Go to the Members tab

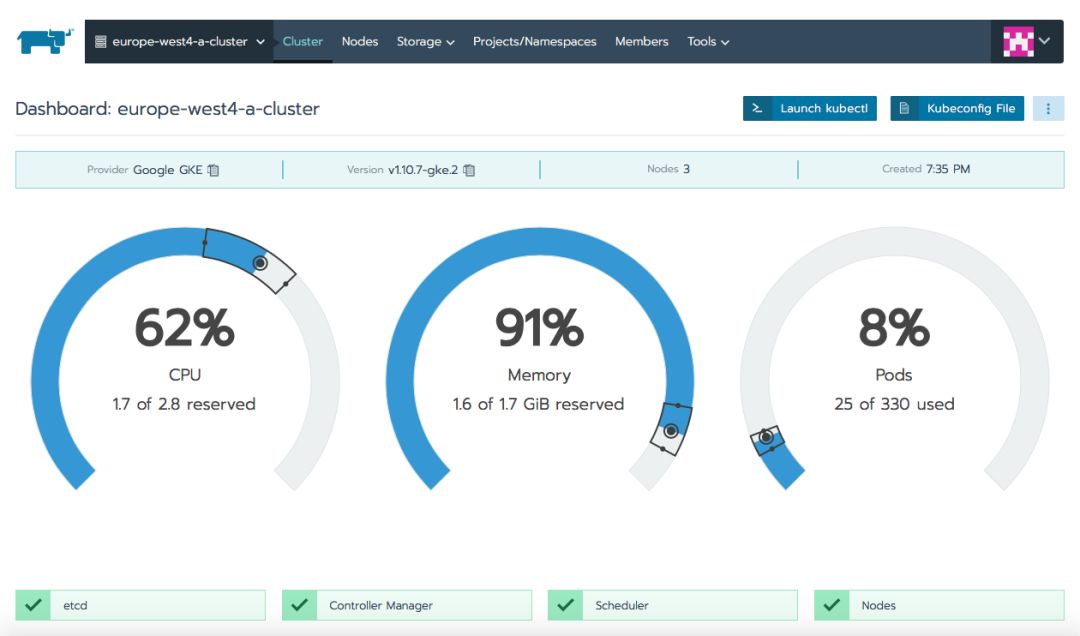pos(641,41)
